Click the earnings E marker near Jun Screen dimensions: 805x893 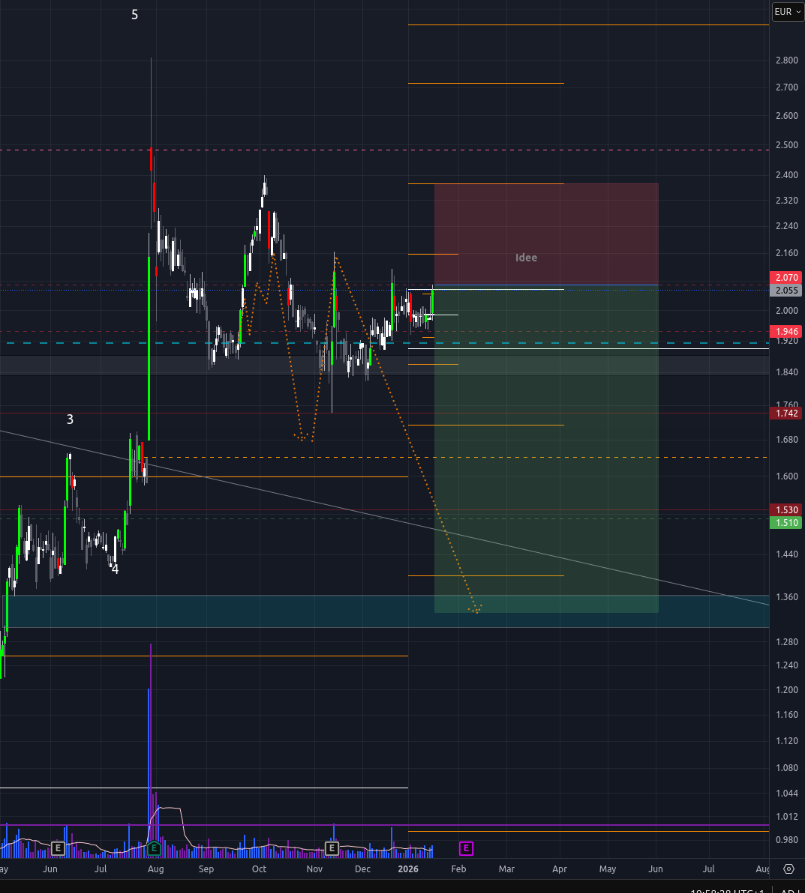coord(58,848)
